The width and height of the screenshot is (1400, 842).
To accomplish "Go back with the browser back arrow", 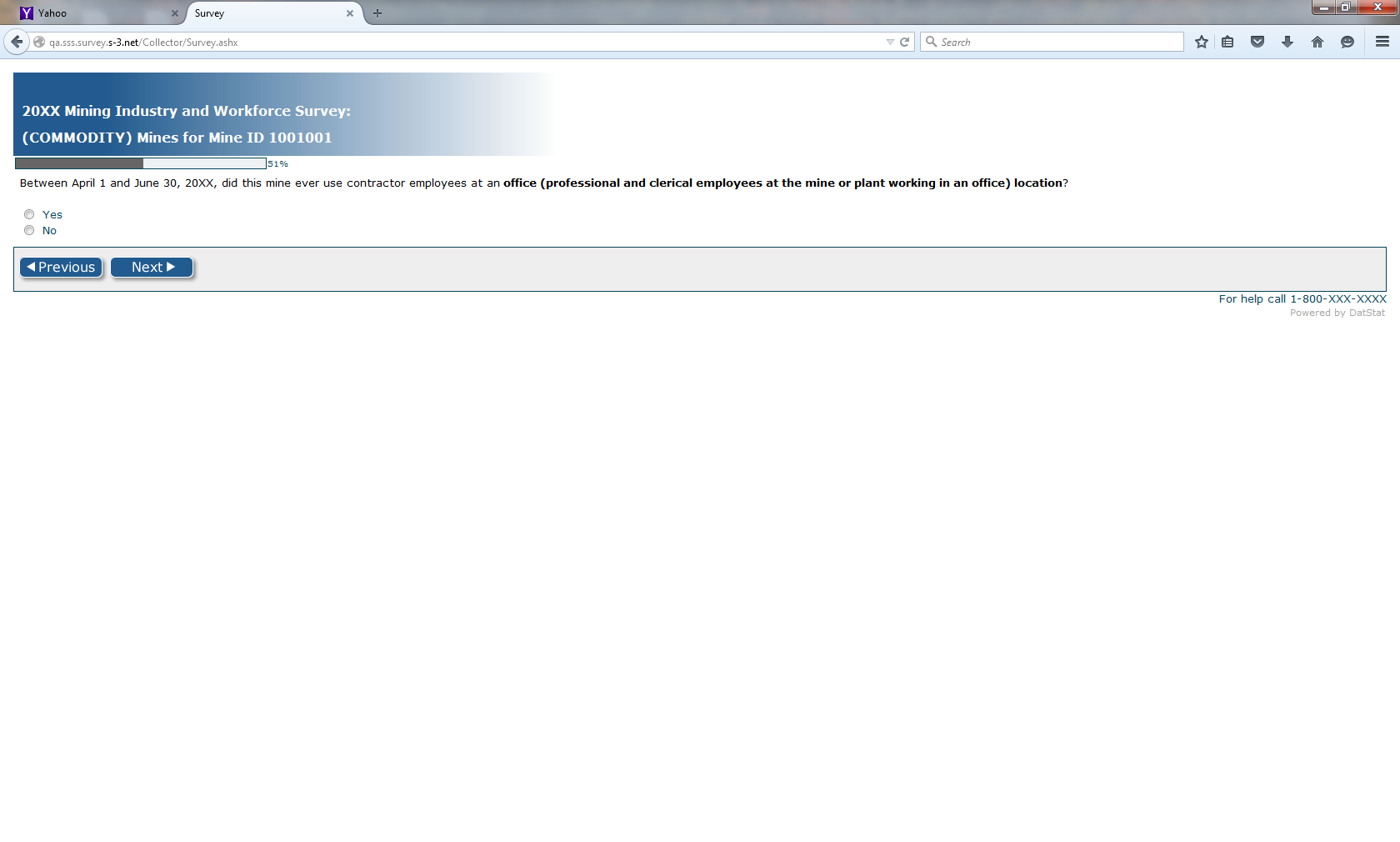I will [17, 42].
